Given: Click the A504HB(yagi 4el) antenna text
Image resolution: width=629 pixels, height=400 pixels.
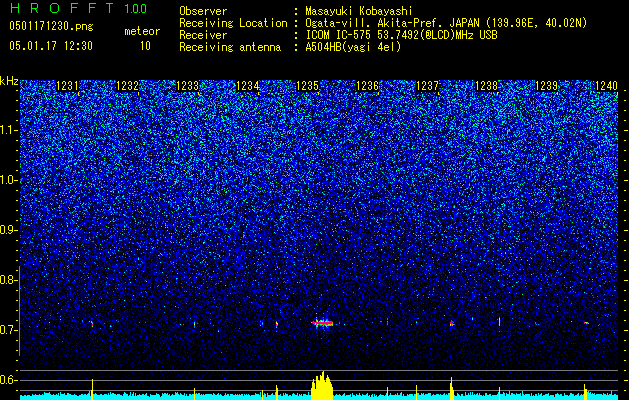Looking at the screenshot, I should coord(353,47).
